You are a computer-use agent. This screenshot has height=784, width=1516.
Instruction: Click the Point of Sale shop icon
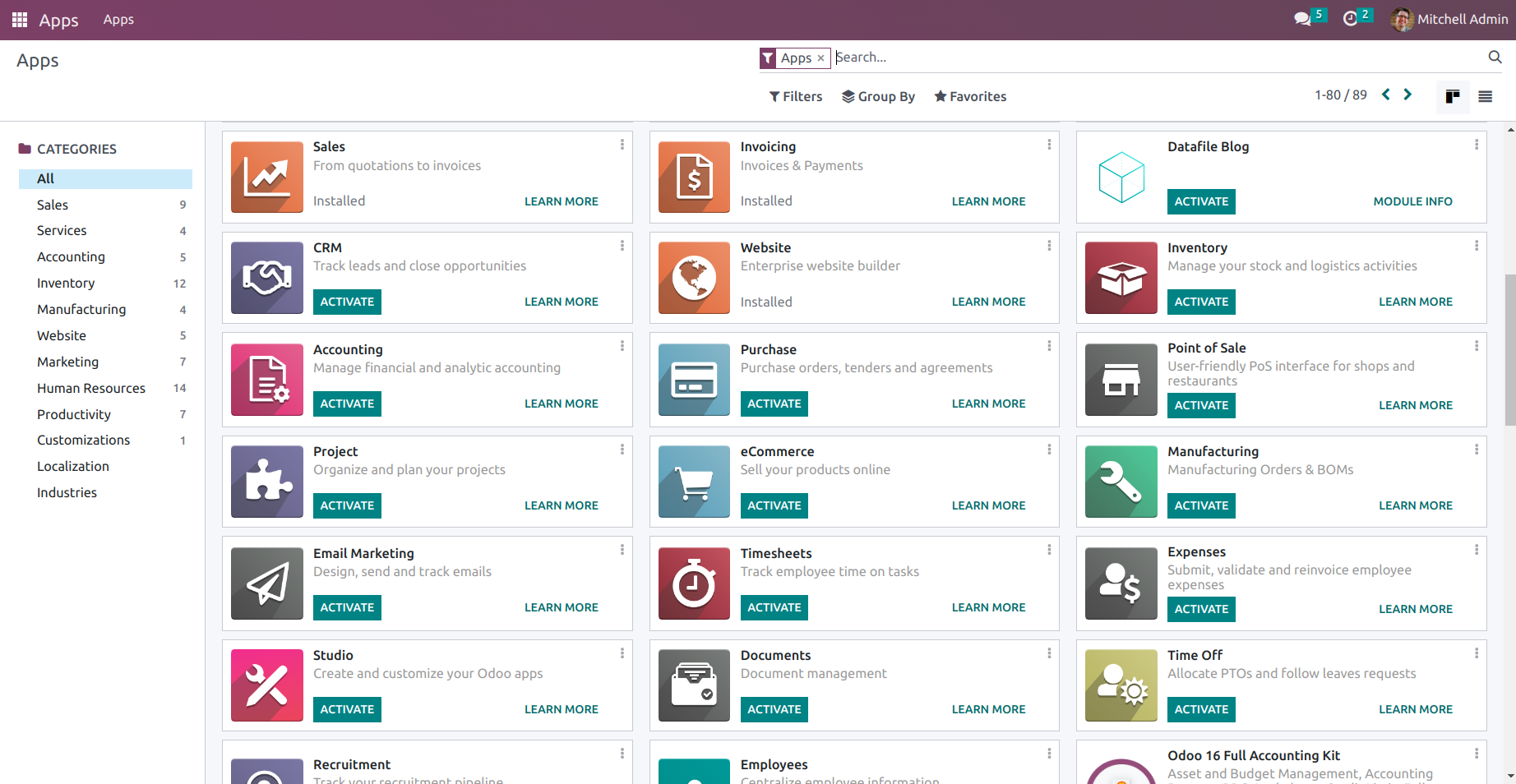tap(1121, 380)
